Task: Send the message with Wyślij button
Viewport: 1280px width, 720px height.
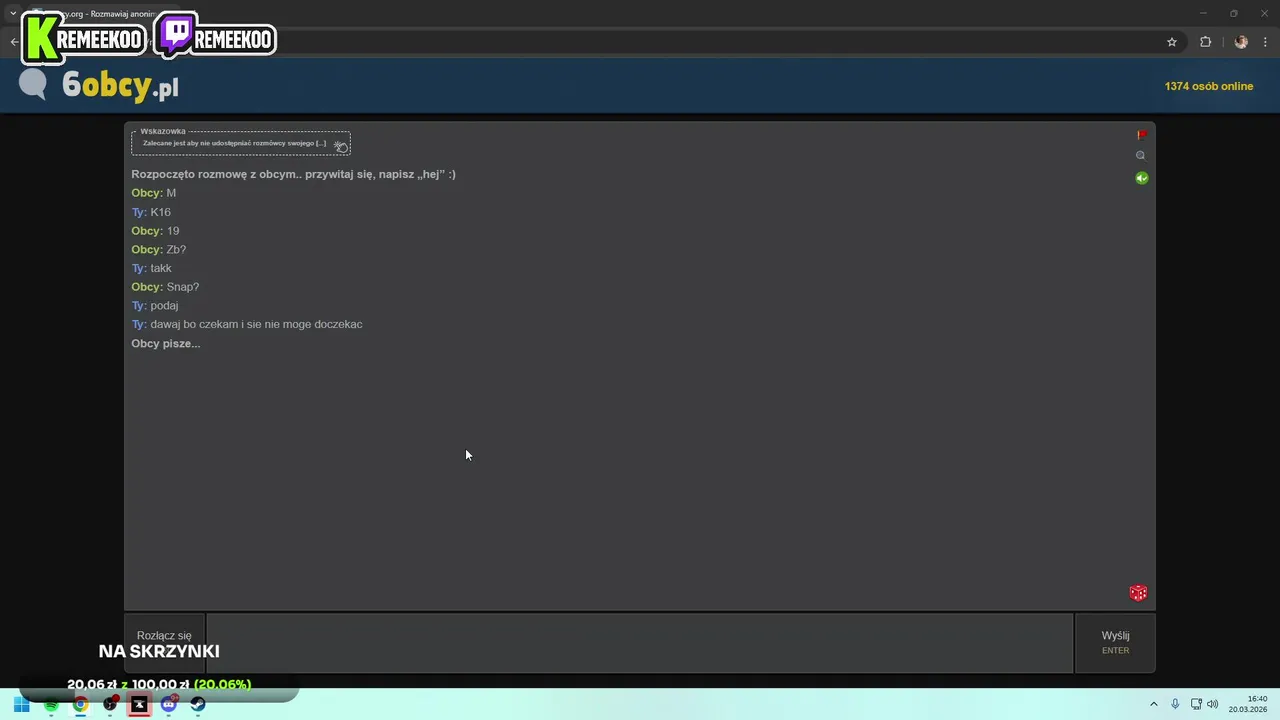Action: click(1115, 643)
